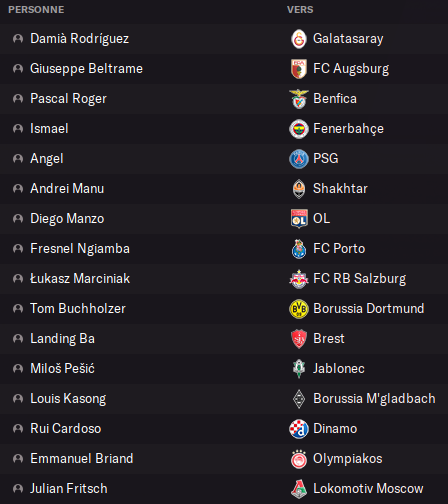The image size is (448, 504).
Task: Sort by the PERSONNE column header
Action: click(x=36, y=10)
